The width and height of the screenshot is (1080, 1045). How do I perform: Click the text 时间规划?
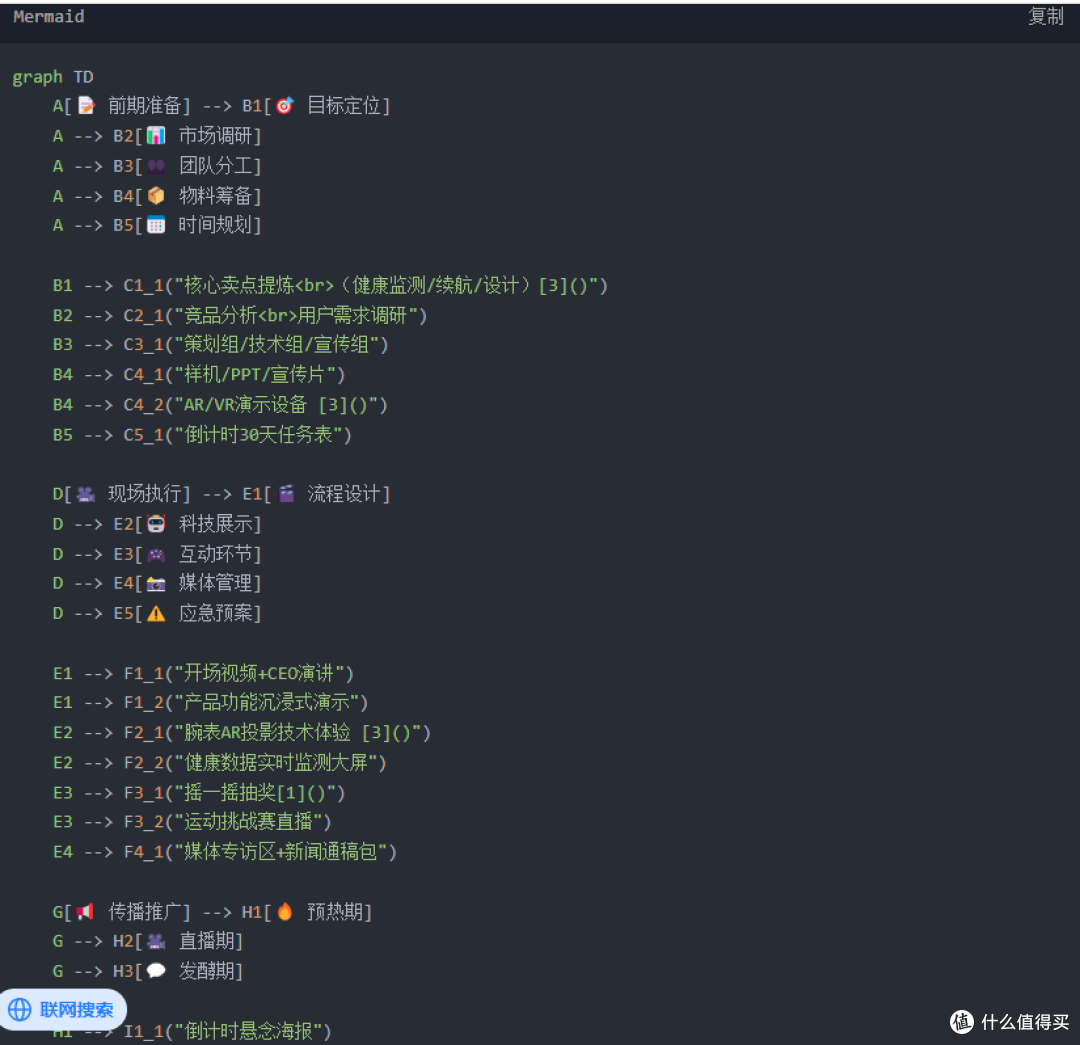pos(216,225)
